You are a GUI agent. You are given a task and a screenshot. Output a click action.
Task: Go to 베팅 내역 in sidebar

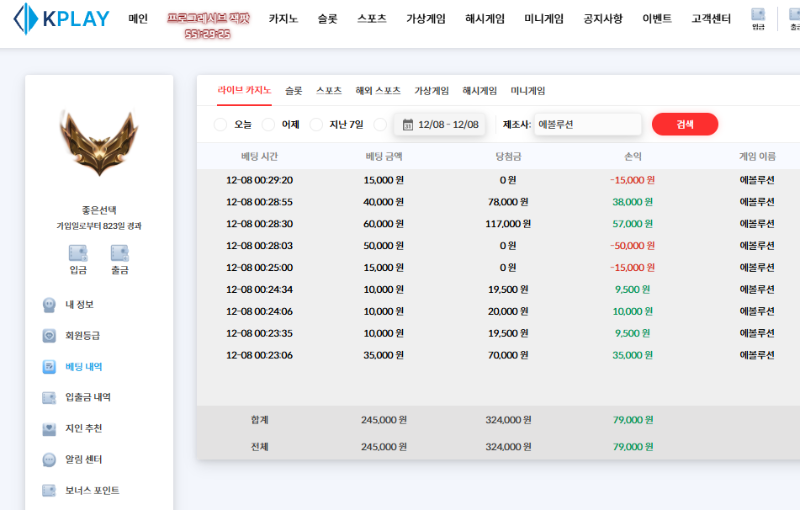click(84, 367)
